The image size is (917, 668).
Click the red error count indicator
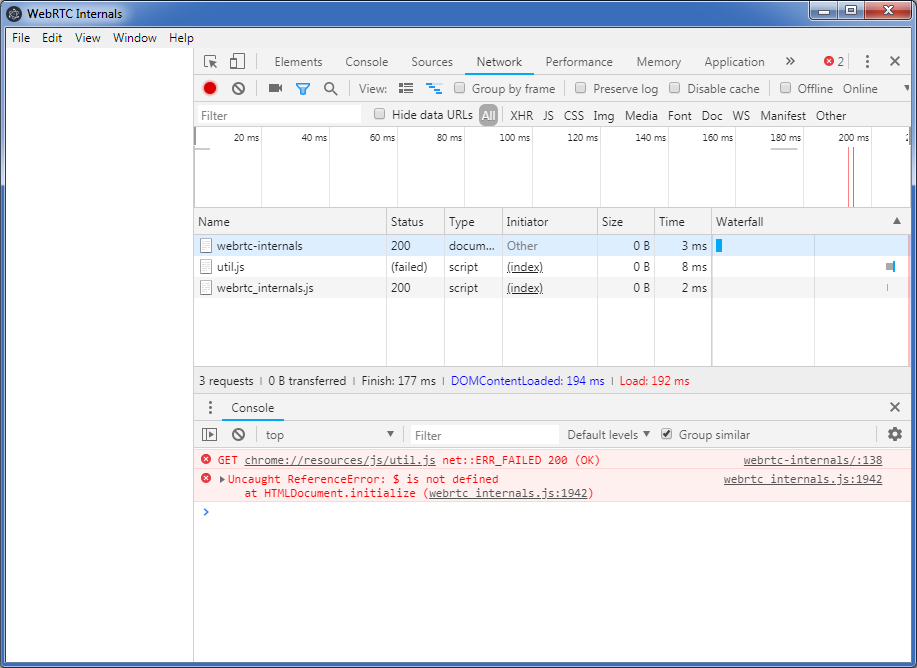[x=834, y=61]
